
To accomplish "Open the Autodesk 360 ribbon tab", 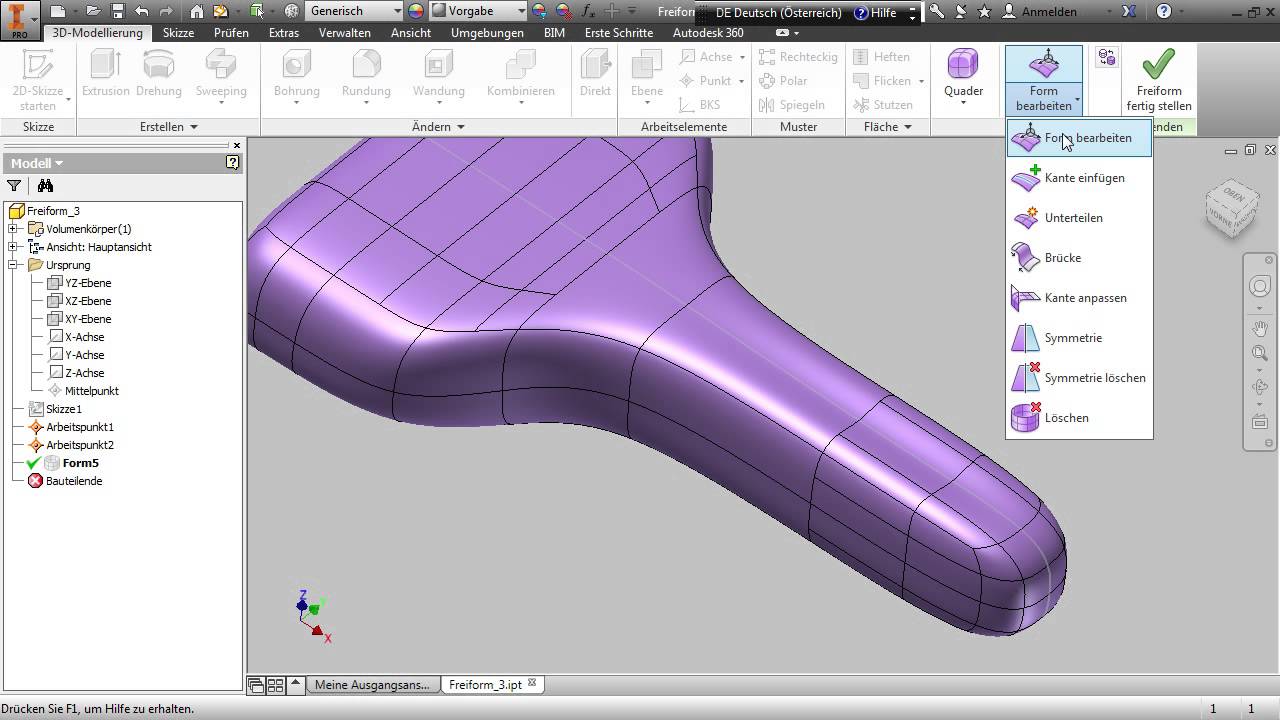I will pos(708,33).
